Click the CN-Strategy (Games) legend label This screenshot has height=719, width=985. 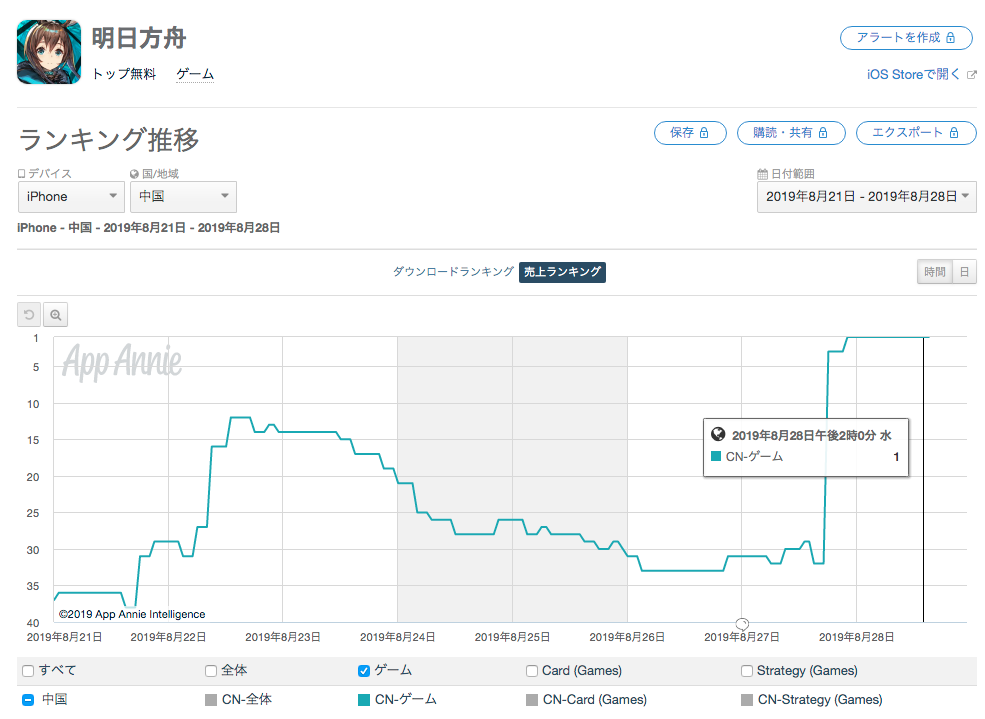click(820, 700)
